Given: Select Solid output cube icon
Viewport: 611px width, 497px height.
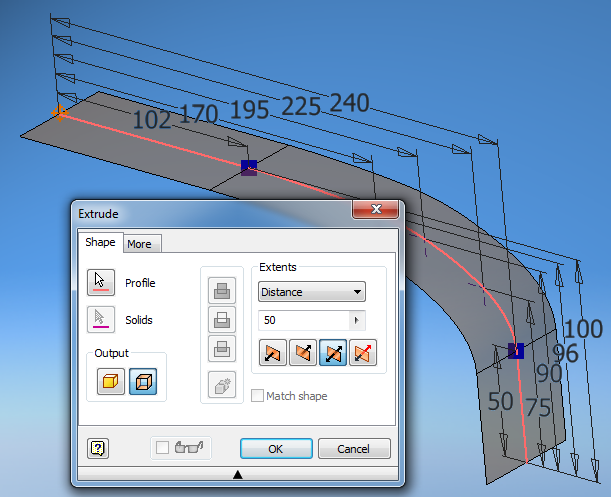Looking at the screenshot, I should coord(111,381).
